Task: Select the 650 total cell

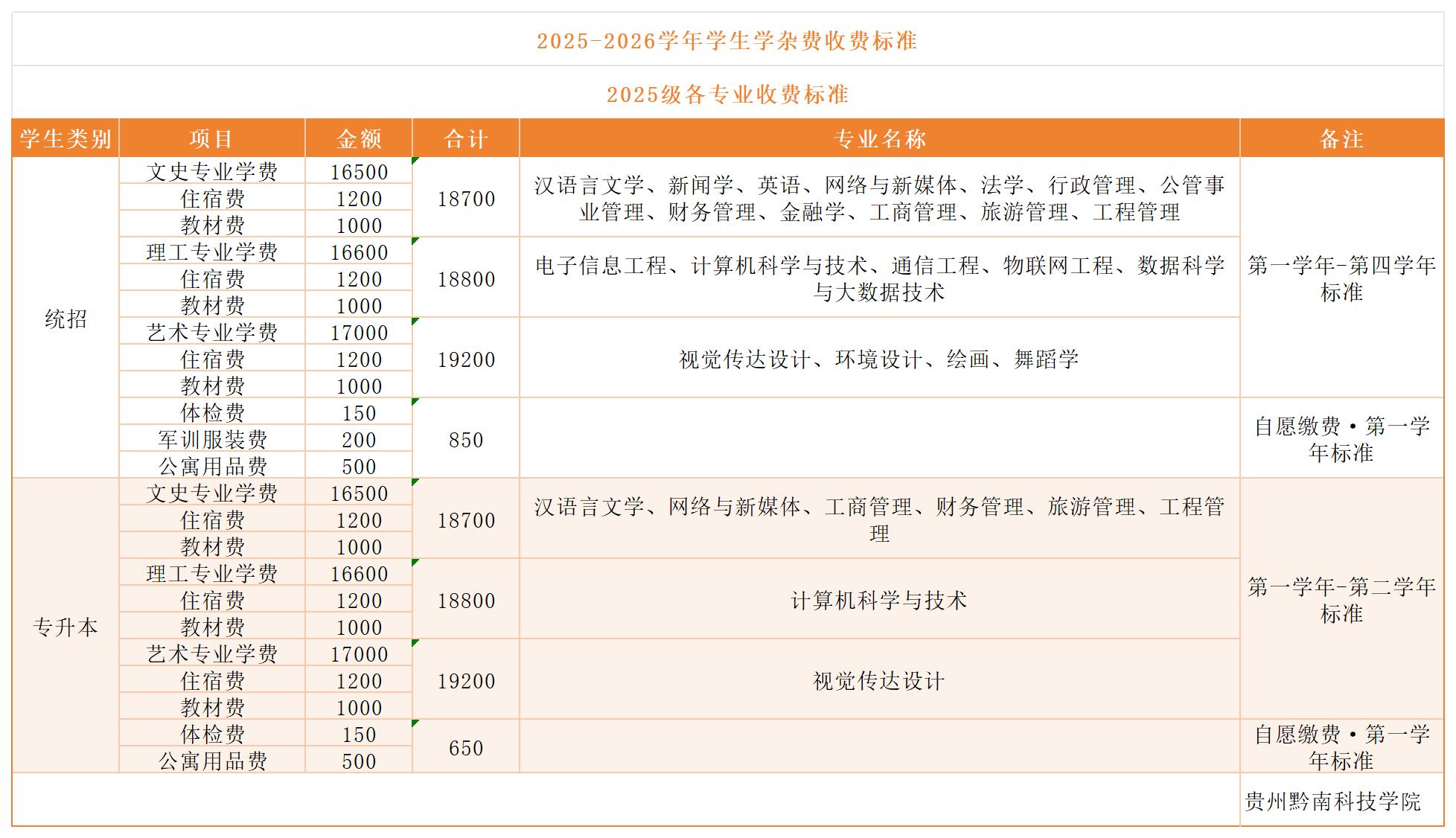Action: (x=466, y=747)
